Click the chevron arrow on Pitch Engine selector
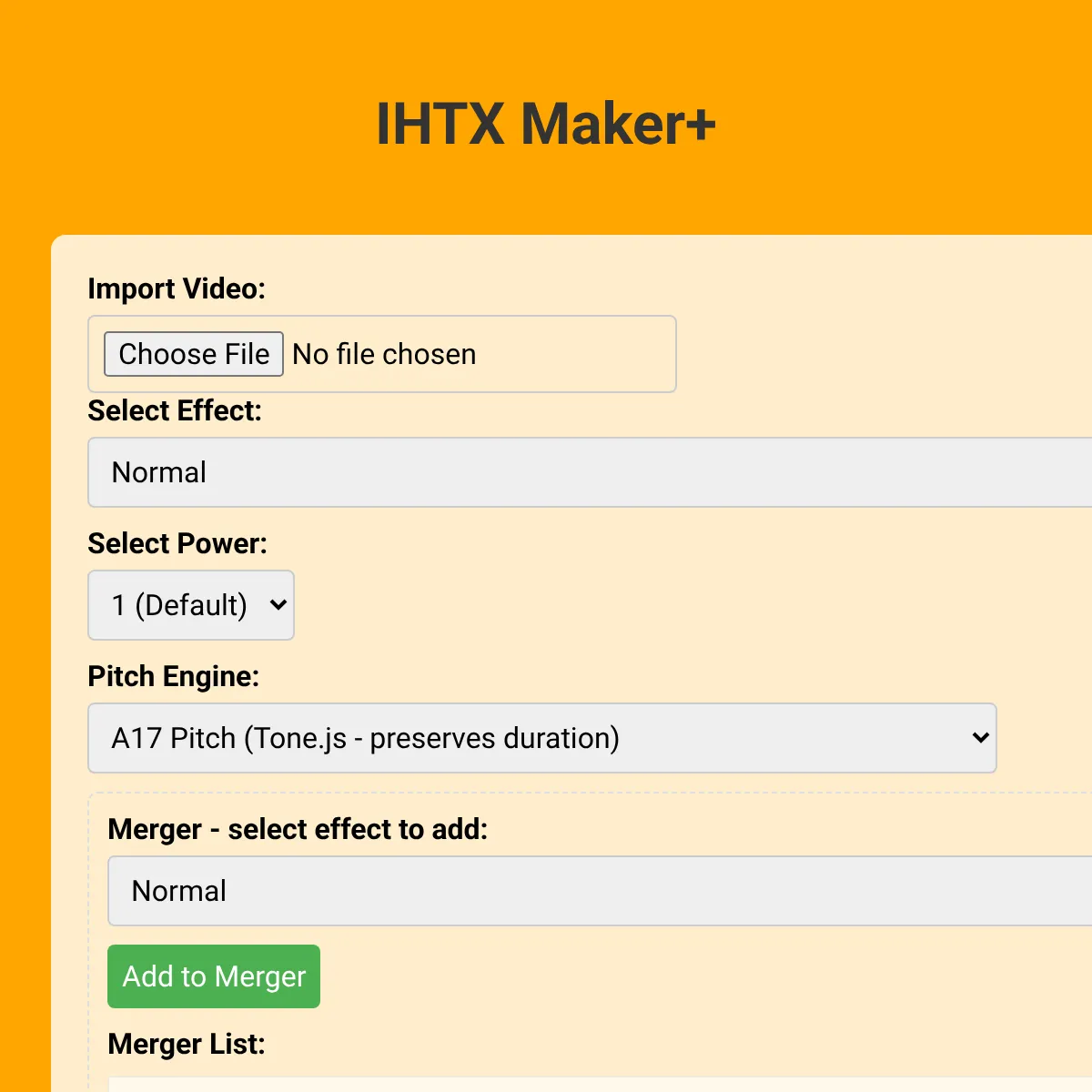The image size is (1092, 1092). tap(980, 738)
